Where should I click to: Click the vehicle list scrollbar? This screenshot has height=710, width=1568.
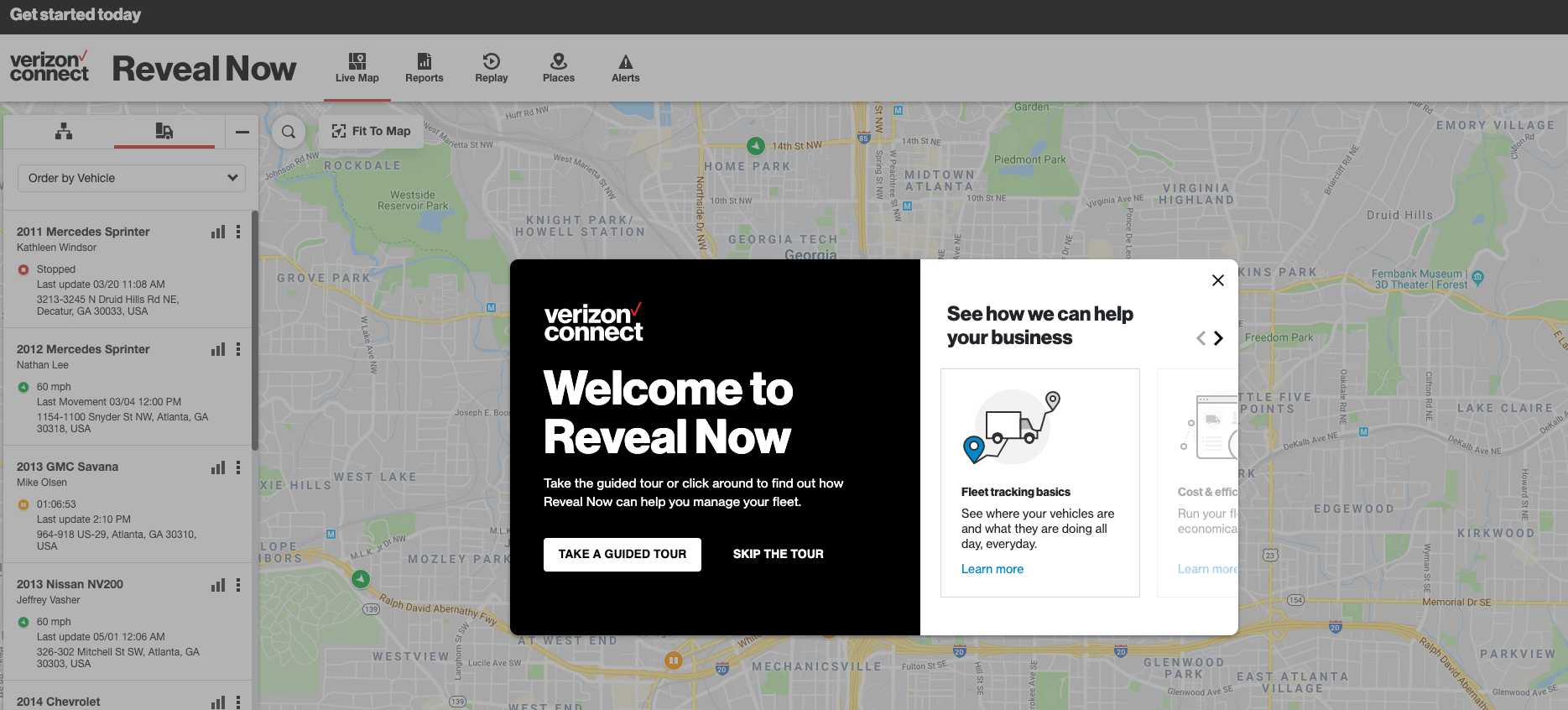(254, 330)
